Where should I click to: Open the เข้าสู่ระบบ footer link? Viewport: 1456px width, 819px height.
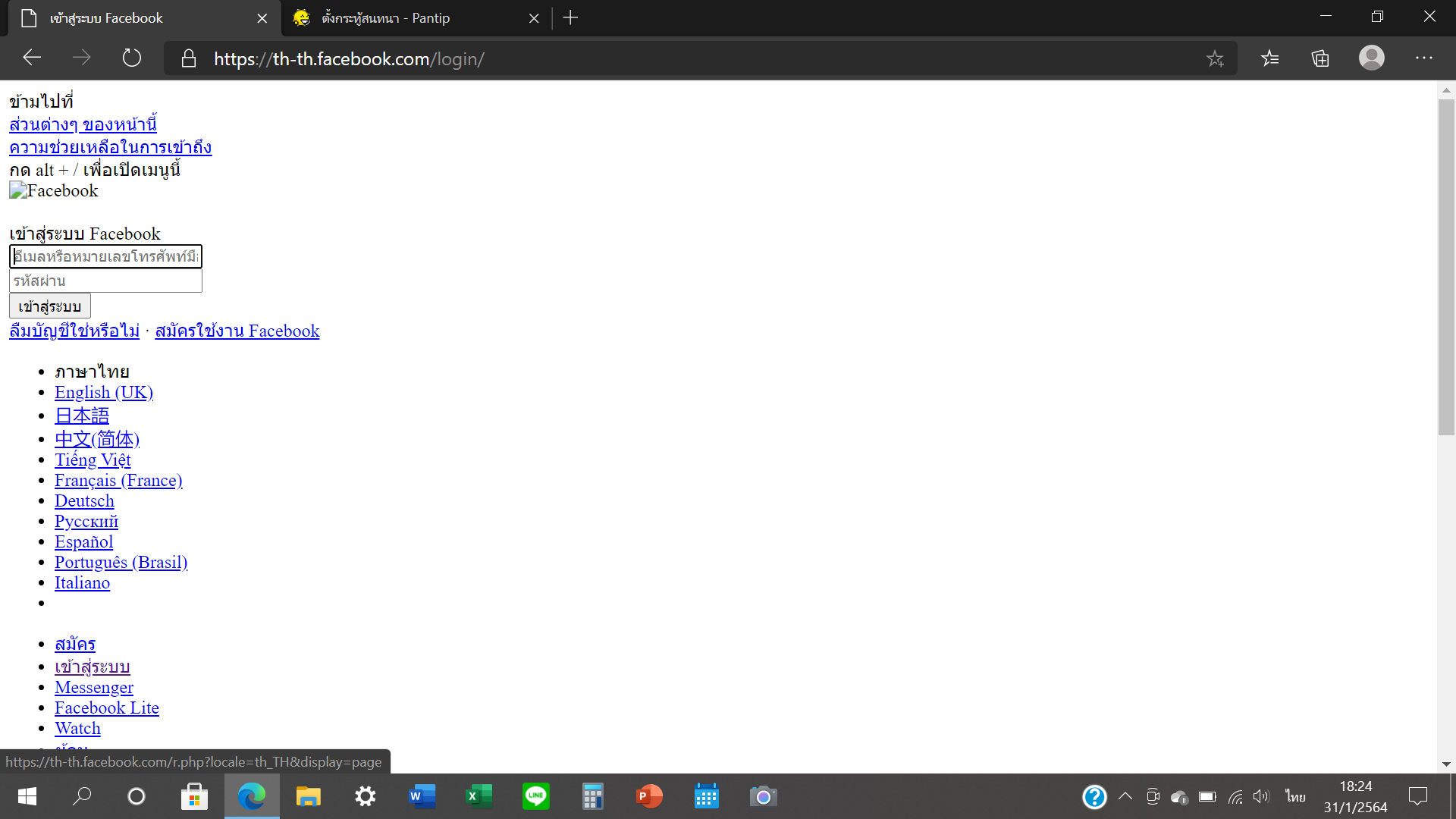click(x=93, y=667)
